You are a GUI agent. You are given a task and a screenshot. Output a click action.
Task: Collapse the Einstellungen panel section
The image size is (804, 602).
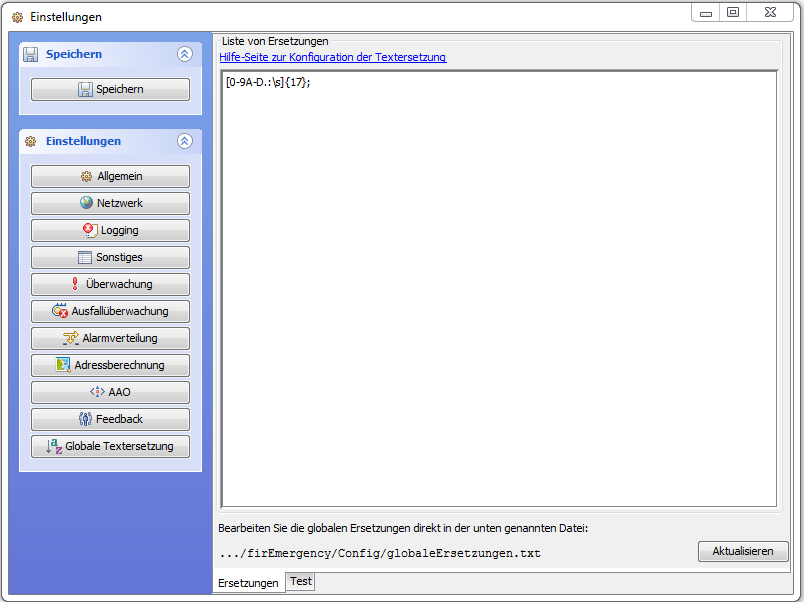tap(184, 141)
